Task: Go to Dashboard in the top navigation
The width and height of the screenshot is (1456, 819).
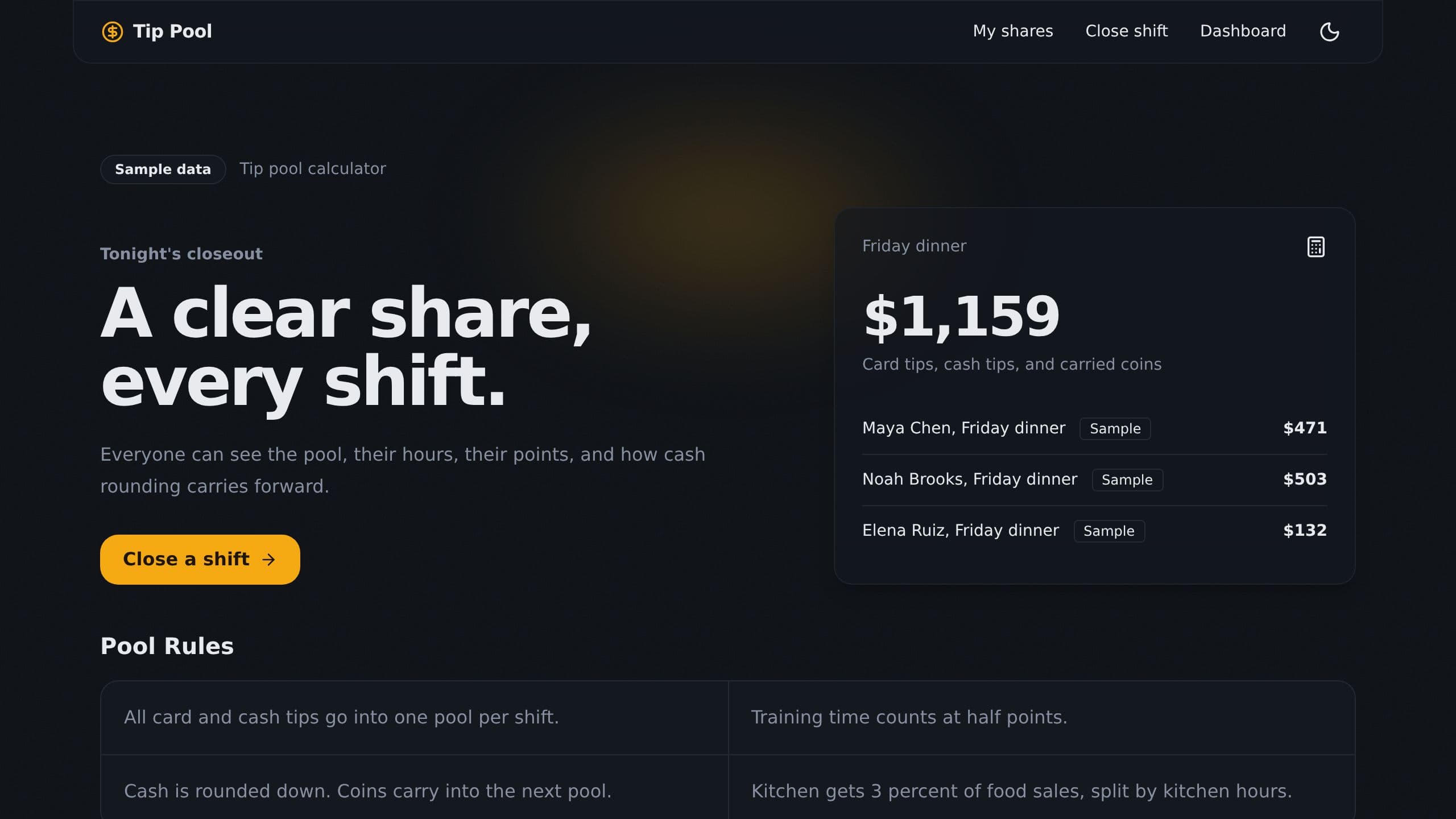Action: tap(1243, 31)
